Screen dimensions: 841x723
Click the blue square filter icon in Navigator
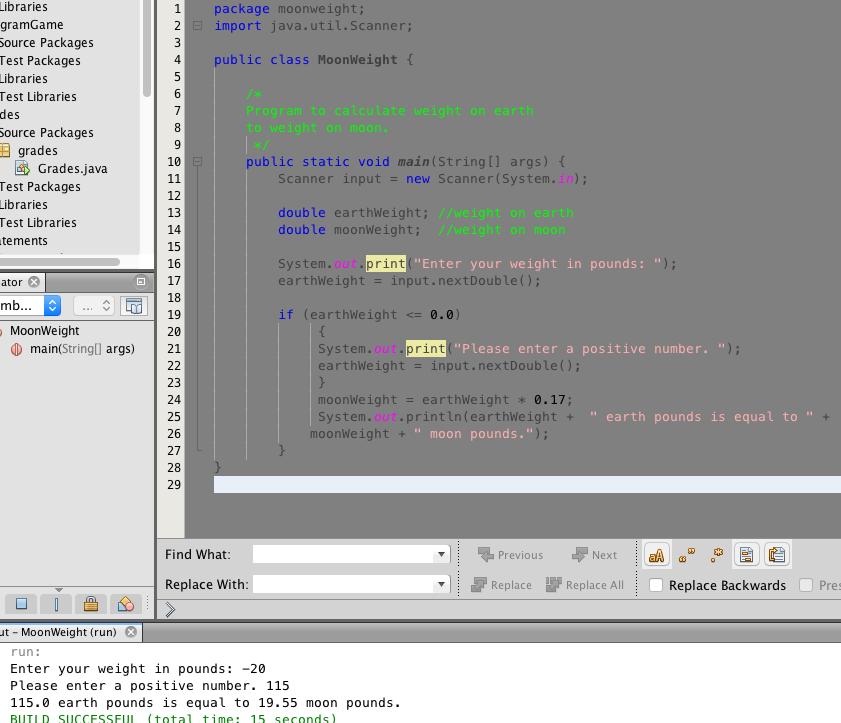(x=22, y=604)
